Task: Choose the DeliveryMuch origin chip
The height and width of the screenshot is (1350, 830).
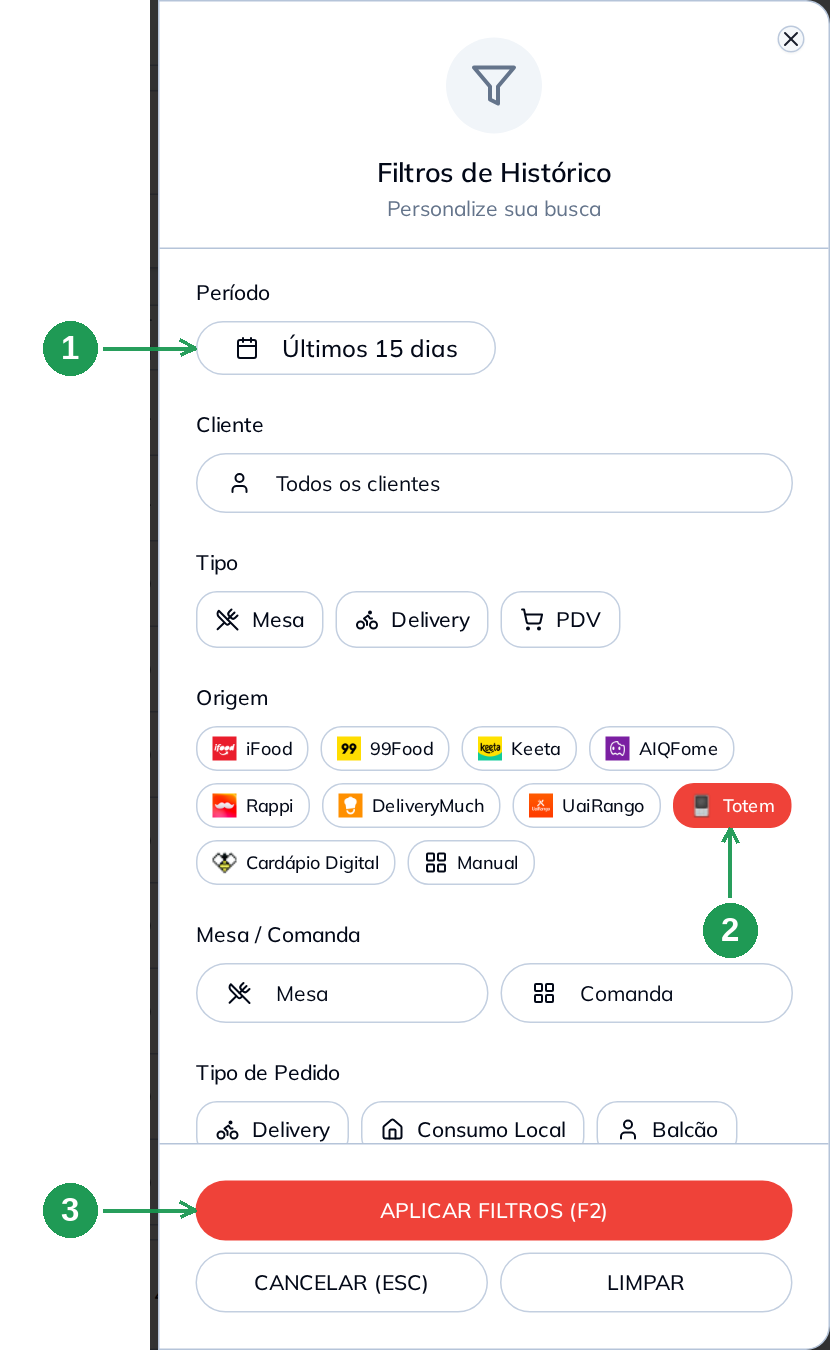Action: [411, 806]
